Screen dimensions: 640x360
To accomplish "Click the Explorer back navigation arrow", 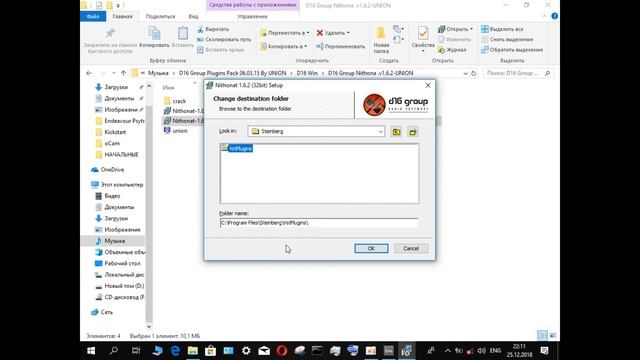I will 89,73.
